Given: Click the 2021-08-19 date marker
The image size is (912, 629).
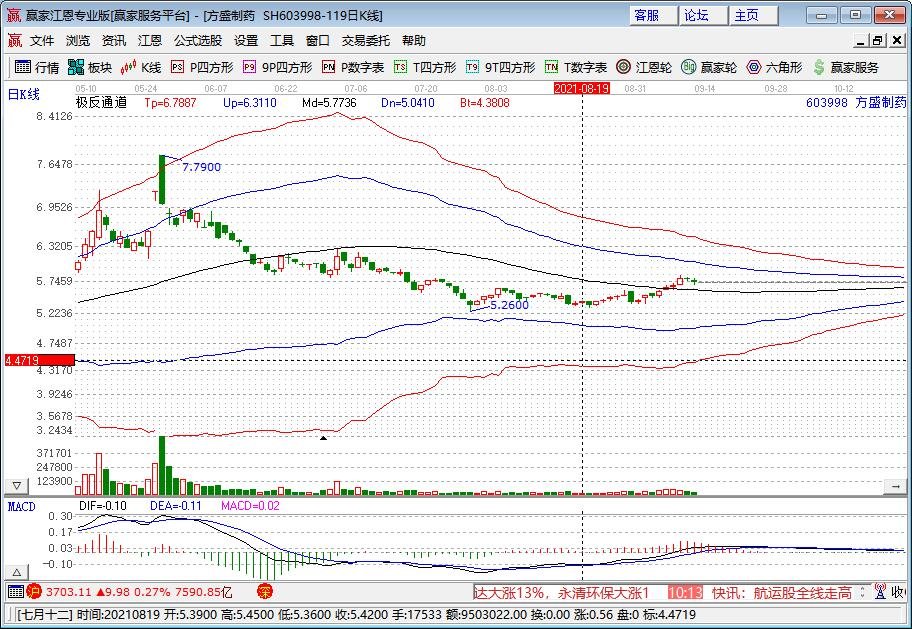Looking at the screenshot, I should pos(582,88).
